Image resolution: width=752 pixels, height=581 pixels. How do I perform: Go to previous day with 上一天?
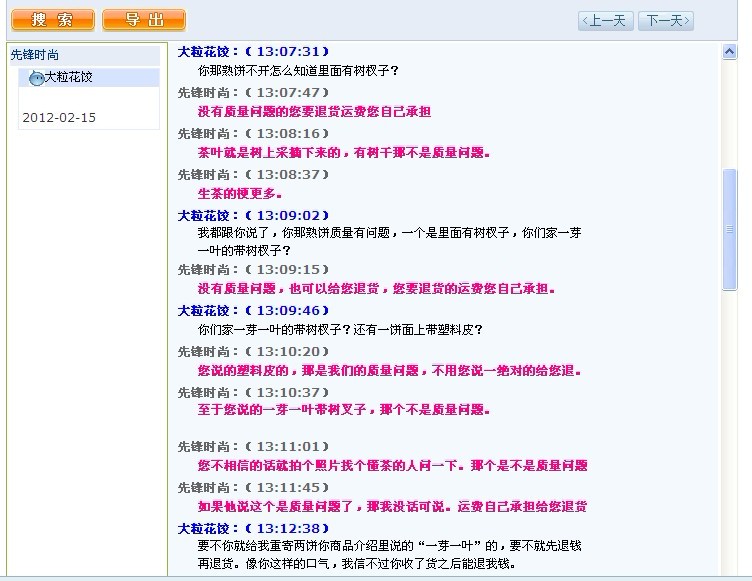point(606,21)
